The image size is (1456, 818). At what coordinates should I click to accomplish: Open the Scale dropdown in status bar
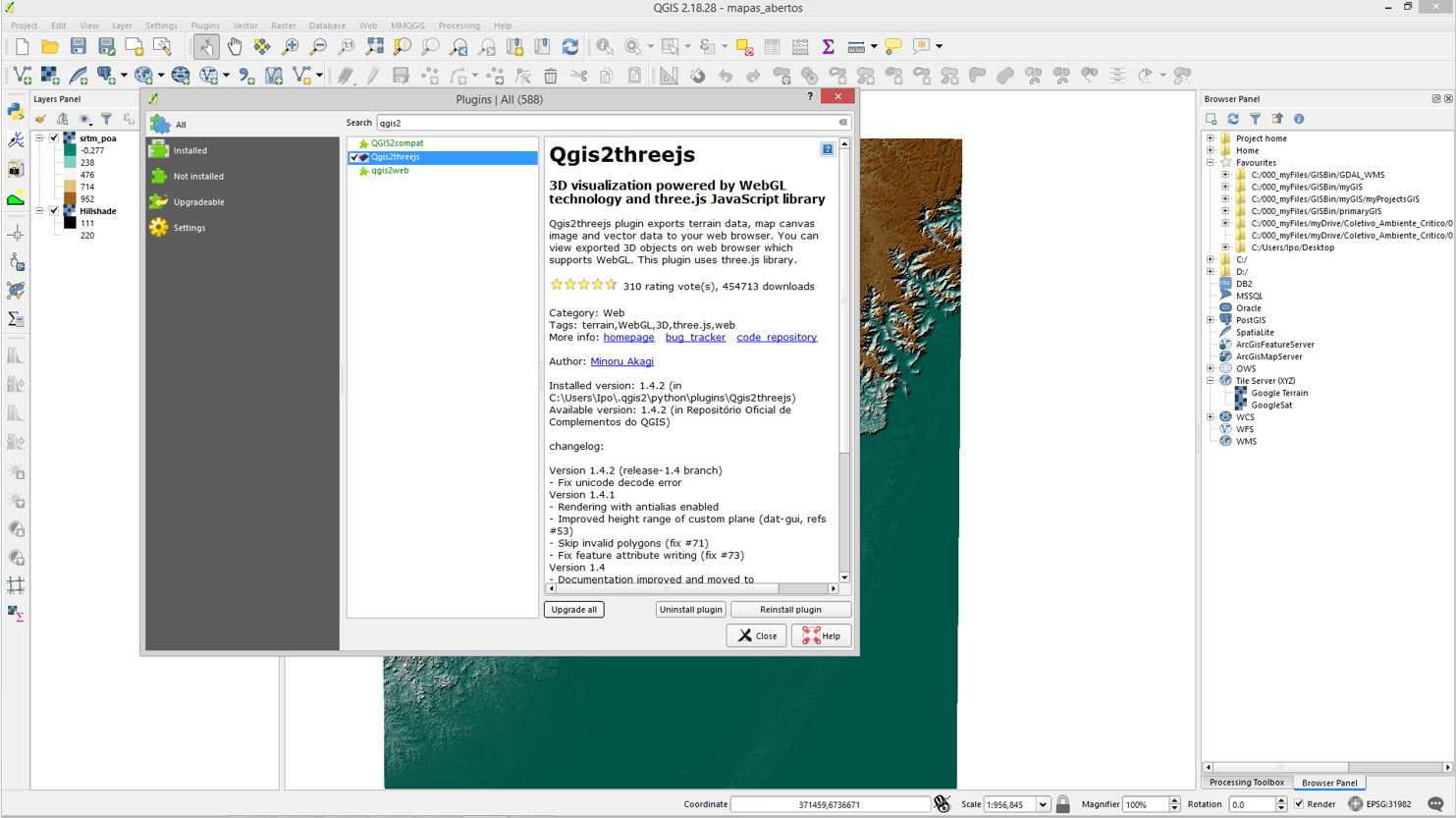[1042, 804]
